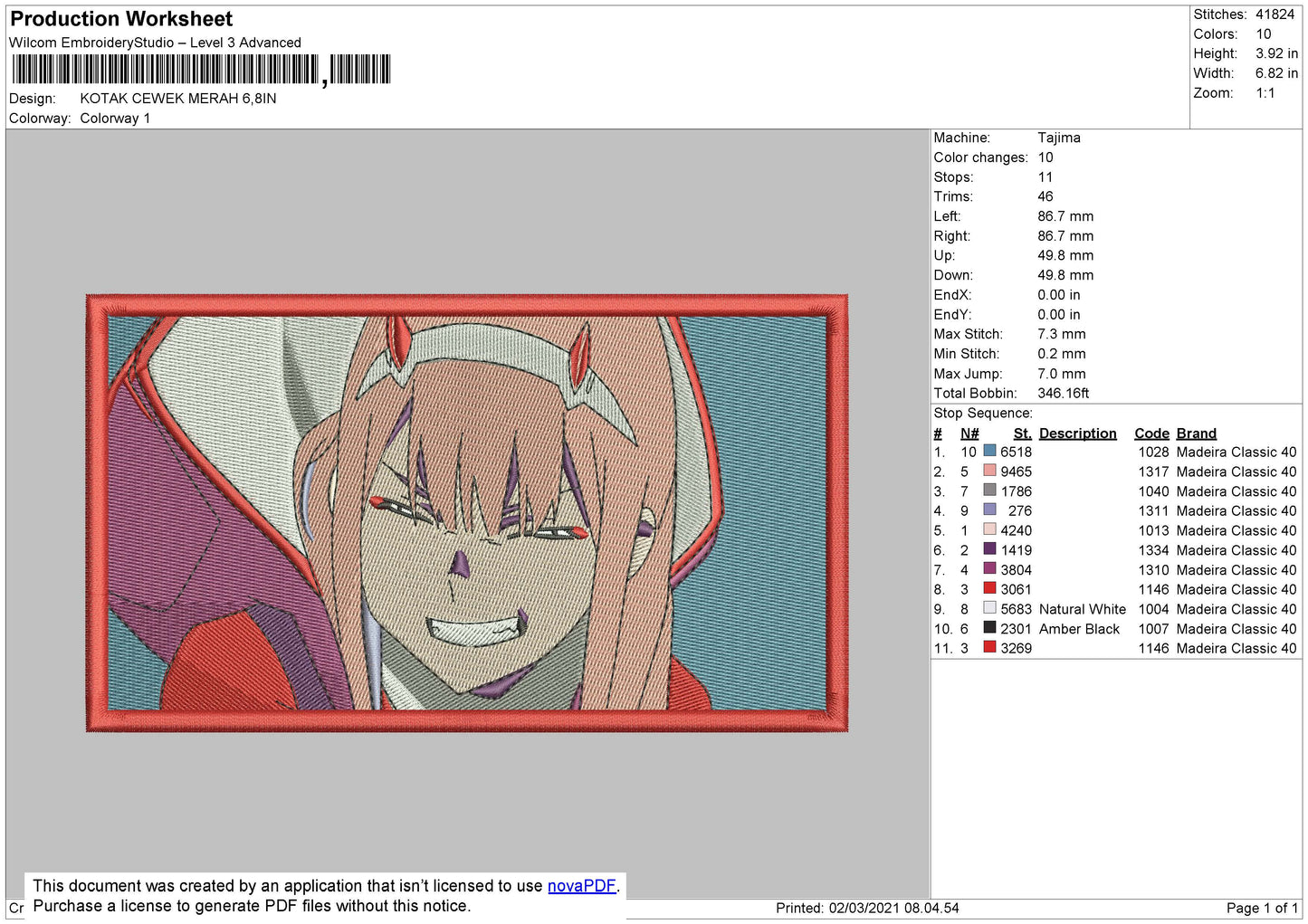Click the red swatch for stop 8

pos(990,588)
